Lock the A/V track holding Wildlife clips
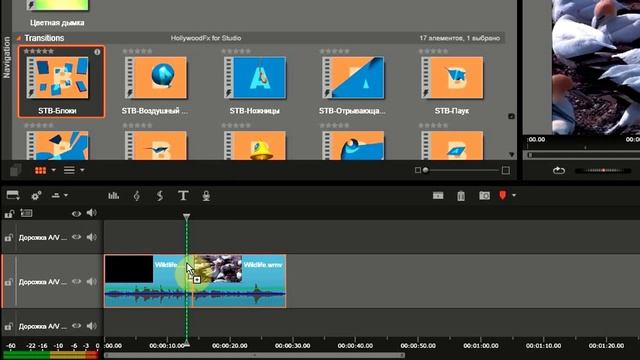This screenshot has width=640, height=360. 9,282
